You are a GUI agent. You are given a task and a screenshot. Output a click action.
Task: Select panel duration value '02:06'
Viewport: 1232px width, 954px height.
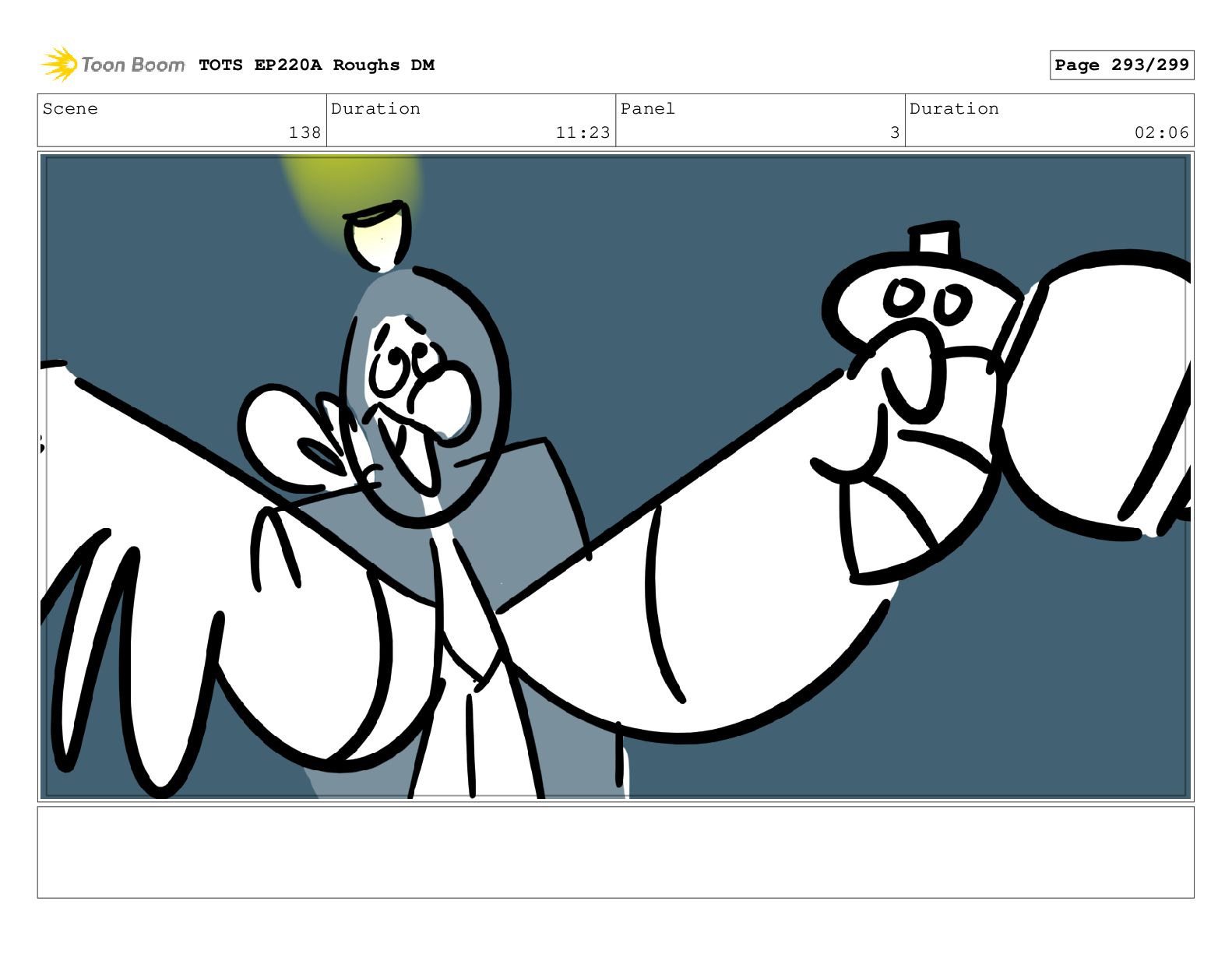[x=1161, y=133]
